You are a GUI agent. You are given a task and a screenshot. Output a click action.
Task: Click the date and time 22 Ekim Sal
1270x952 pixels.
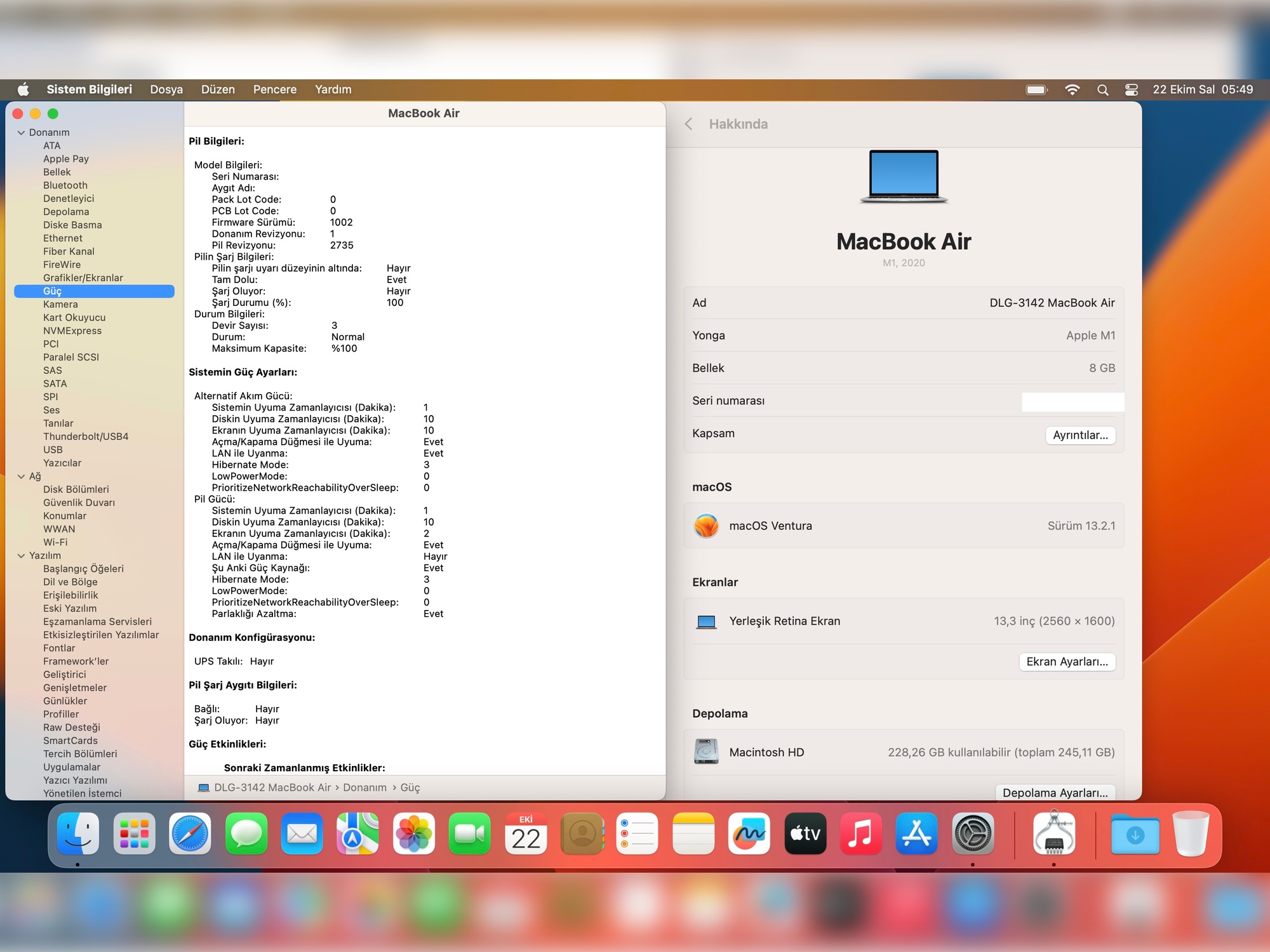click(1203, 89)
